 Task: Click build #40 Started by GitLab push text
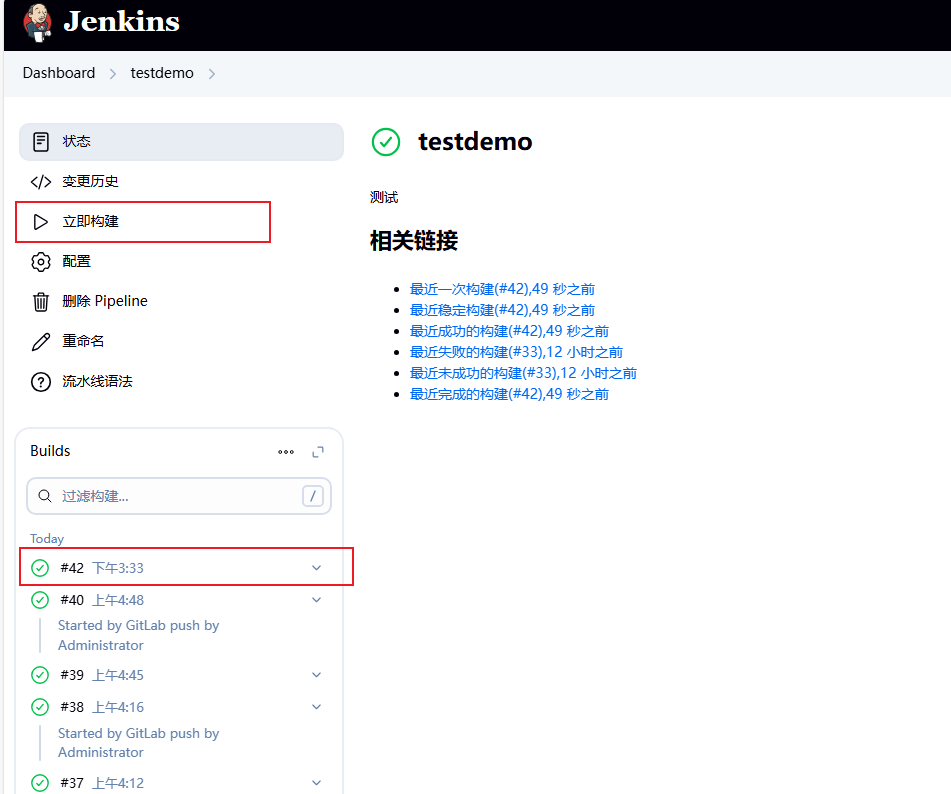click(138, 635)
